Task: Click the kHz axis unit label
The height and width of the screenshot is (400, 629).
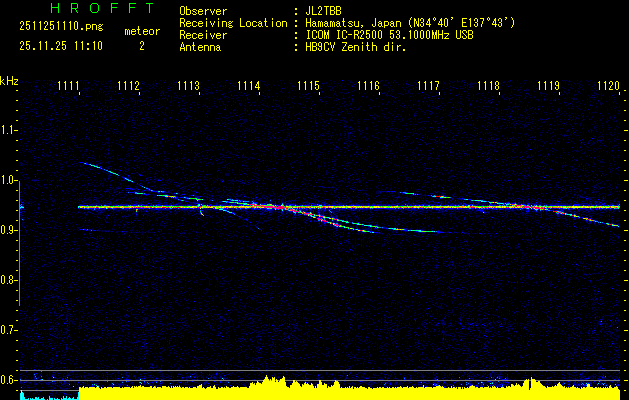Action: (10, 80)
